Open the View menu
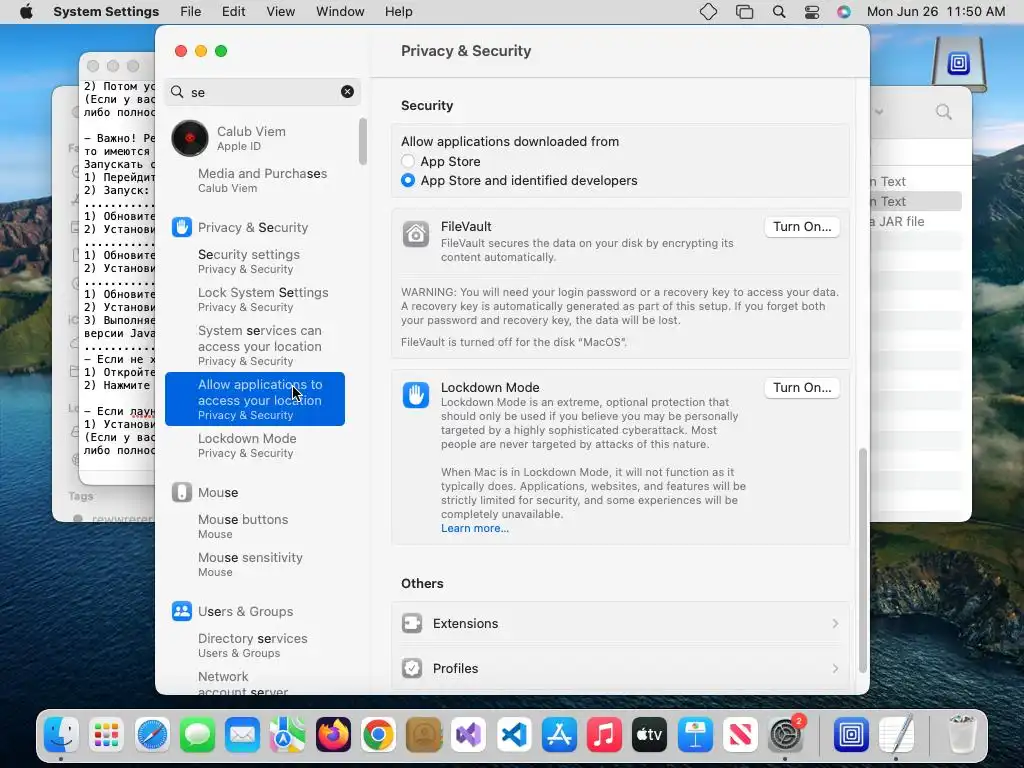Screen dimensions: 1024x768 [x=281, y=12]
